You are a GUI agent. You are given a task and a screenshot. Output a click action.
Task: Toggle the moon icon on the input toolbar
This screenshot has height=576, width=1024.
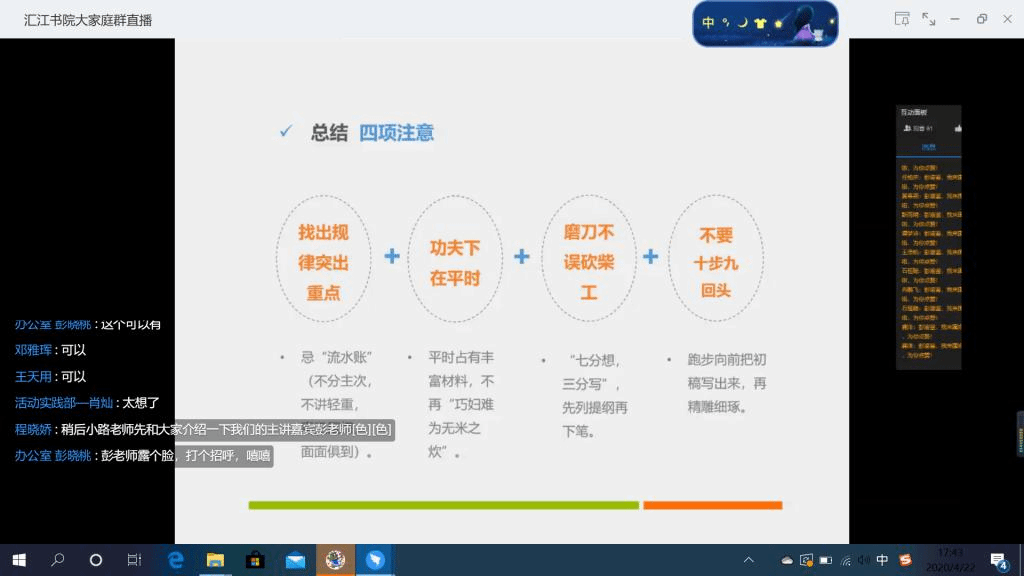(743, 23)
